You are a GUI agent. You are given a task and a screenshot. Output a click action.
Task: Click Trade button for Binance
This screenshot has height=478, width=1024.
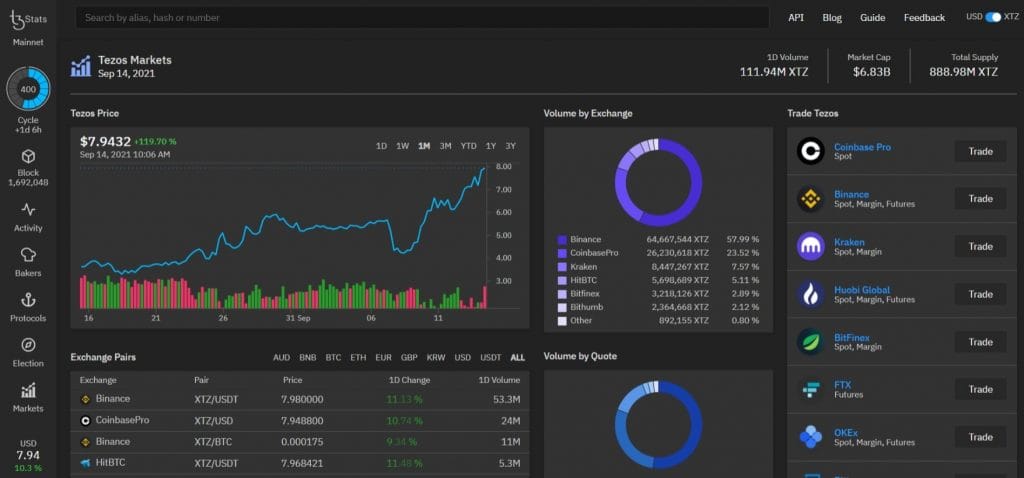click(980, 199)
